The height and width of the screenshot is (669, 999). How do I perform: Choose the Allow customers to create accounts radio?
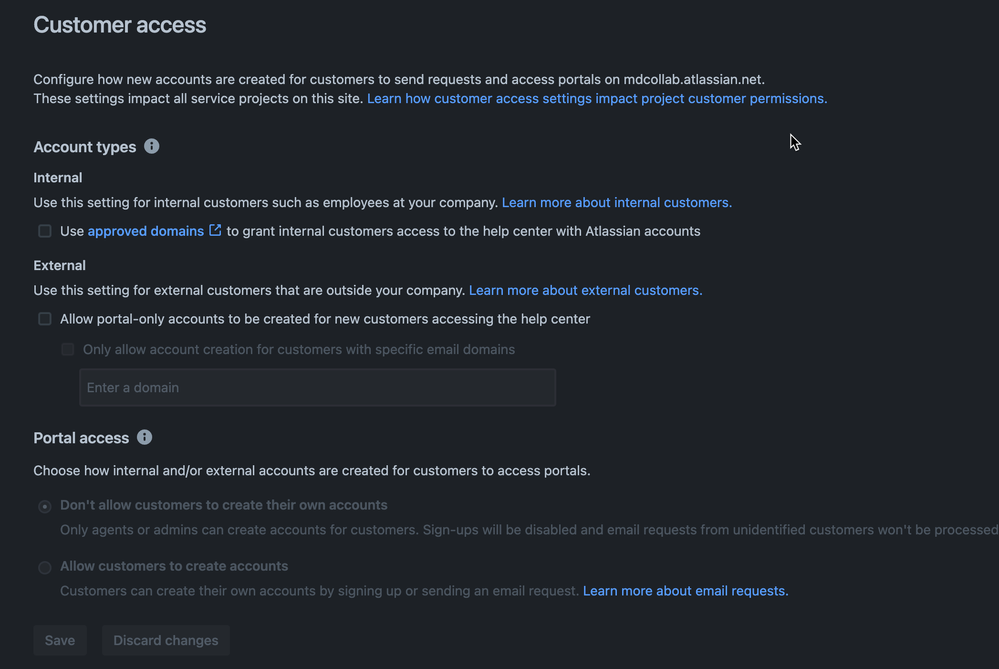(45, 568)
